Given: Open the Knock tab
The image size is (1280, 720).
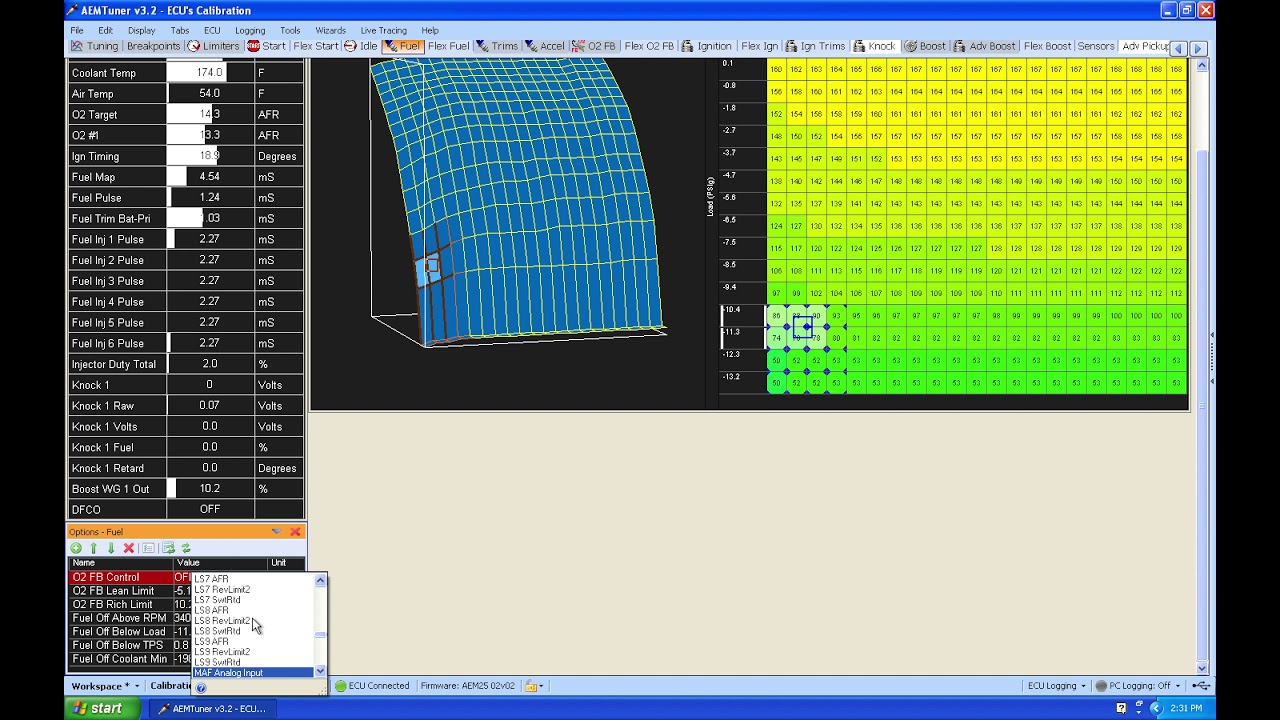Looking at the screenshot, I should point(874,46).
